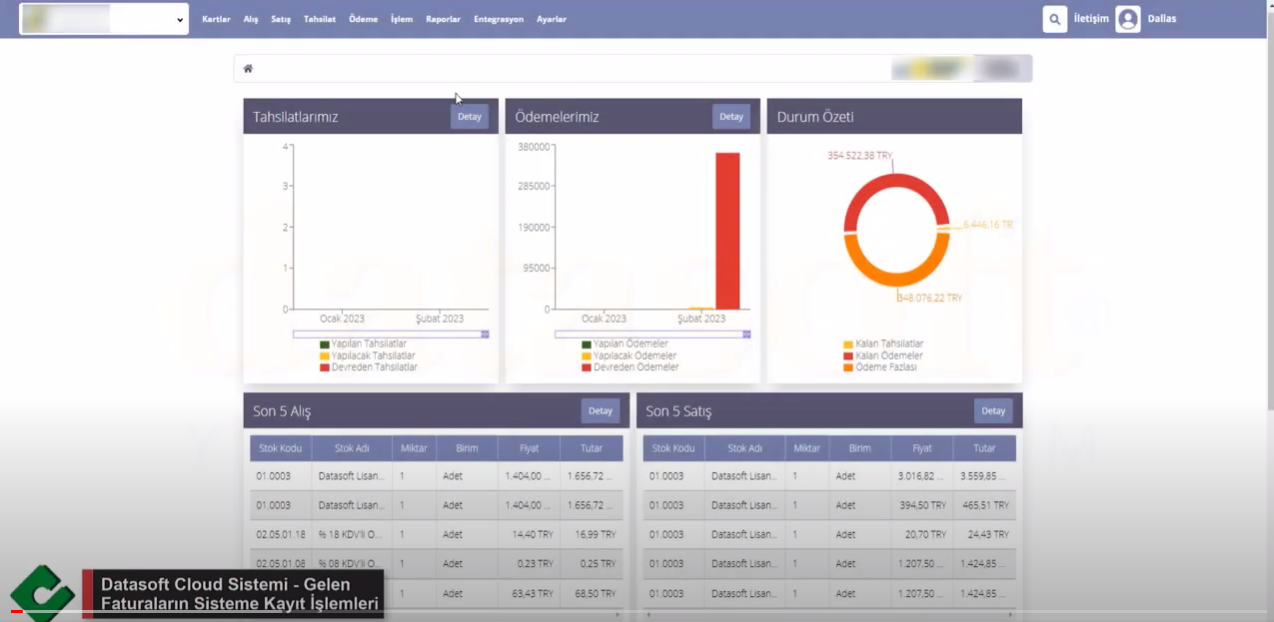Open the Dallas user profile avatar
This screenshot has width=1274, height=622.
1128,19
